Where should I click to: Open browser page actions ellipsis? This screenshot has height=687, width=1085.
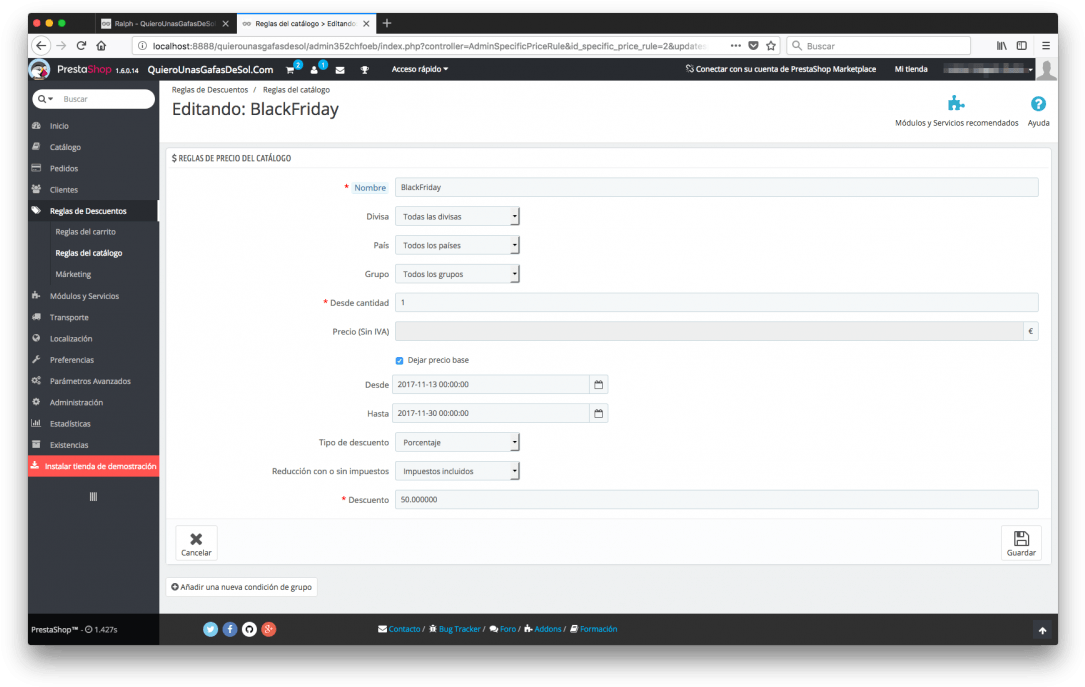pos(736,46)
